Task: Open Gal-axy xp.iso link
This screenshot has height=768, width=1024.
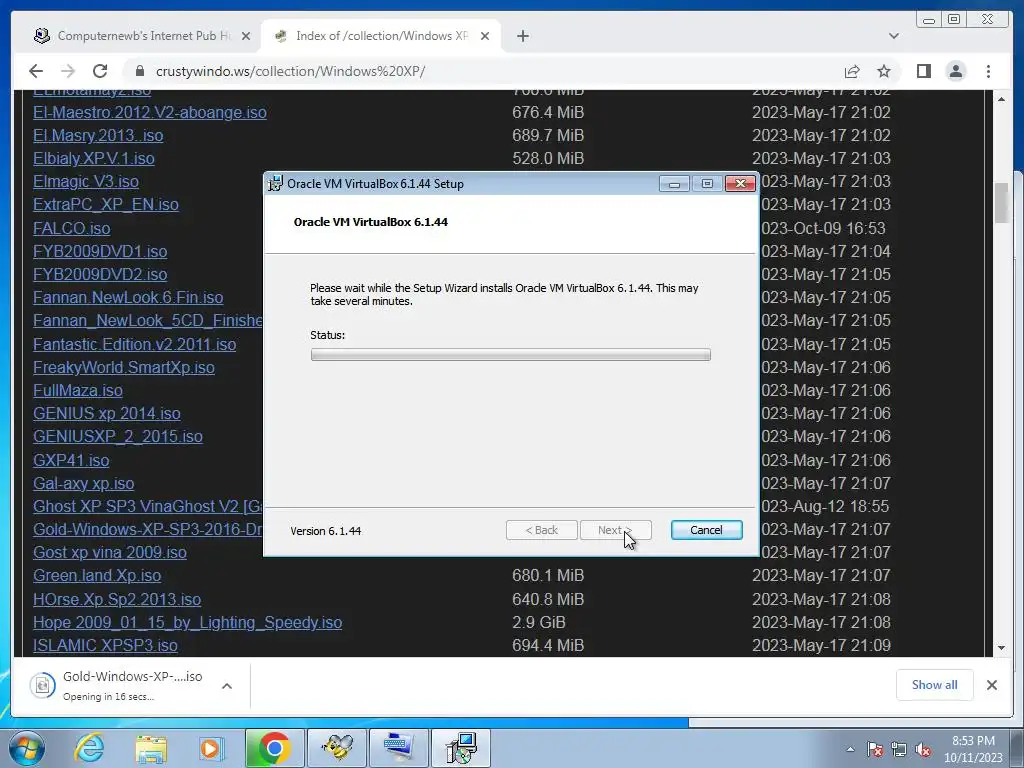Action: click(x=84, y=483)
